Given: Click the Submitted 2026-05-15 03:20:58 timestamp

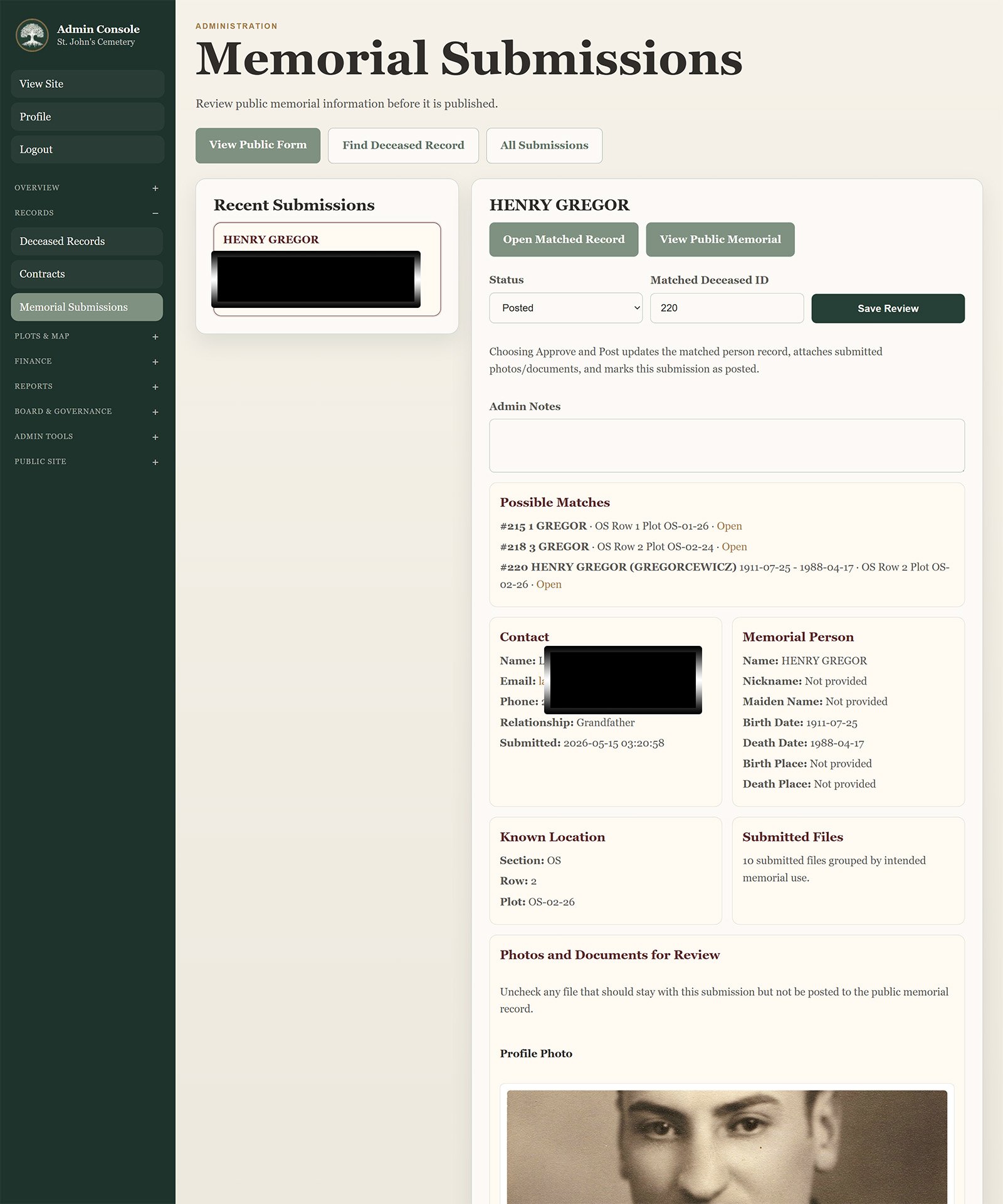Looking at the screenshot, I should 582,743.
